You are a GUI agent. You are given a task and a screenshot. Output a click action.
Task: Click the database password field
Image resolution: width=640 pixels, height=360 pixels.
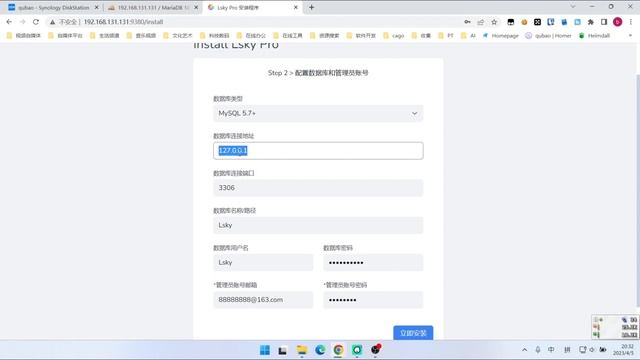click(373, 262)
